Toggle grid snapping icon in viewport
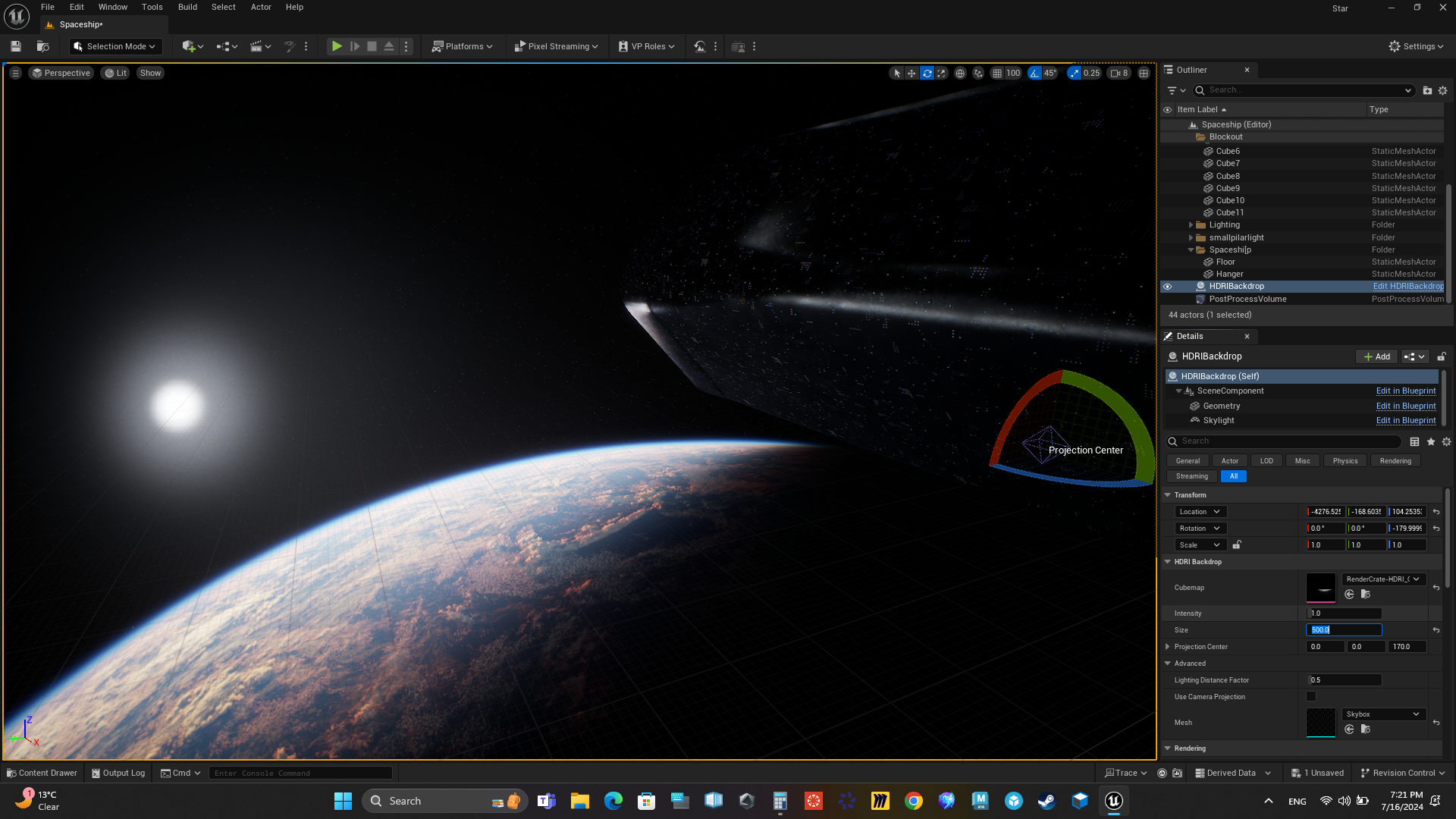Image resolution: width=1456 pixels, height=819 pixels. [997, 74]
